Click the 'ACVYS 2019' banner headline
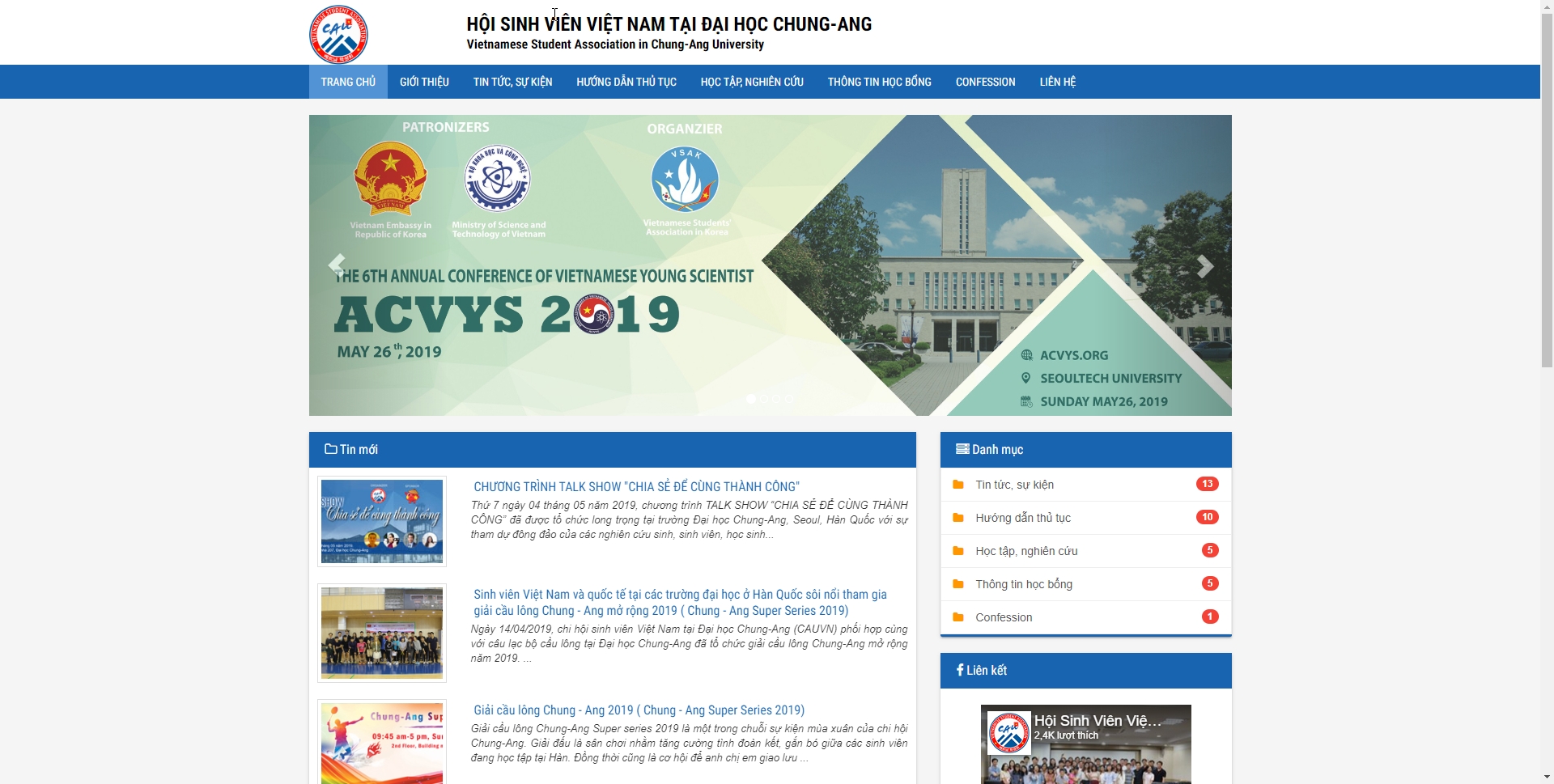This screenshot has width=1554, height=784. (x=507, y=315)
